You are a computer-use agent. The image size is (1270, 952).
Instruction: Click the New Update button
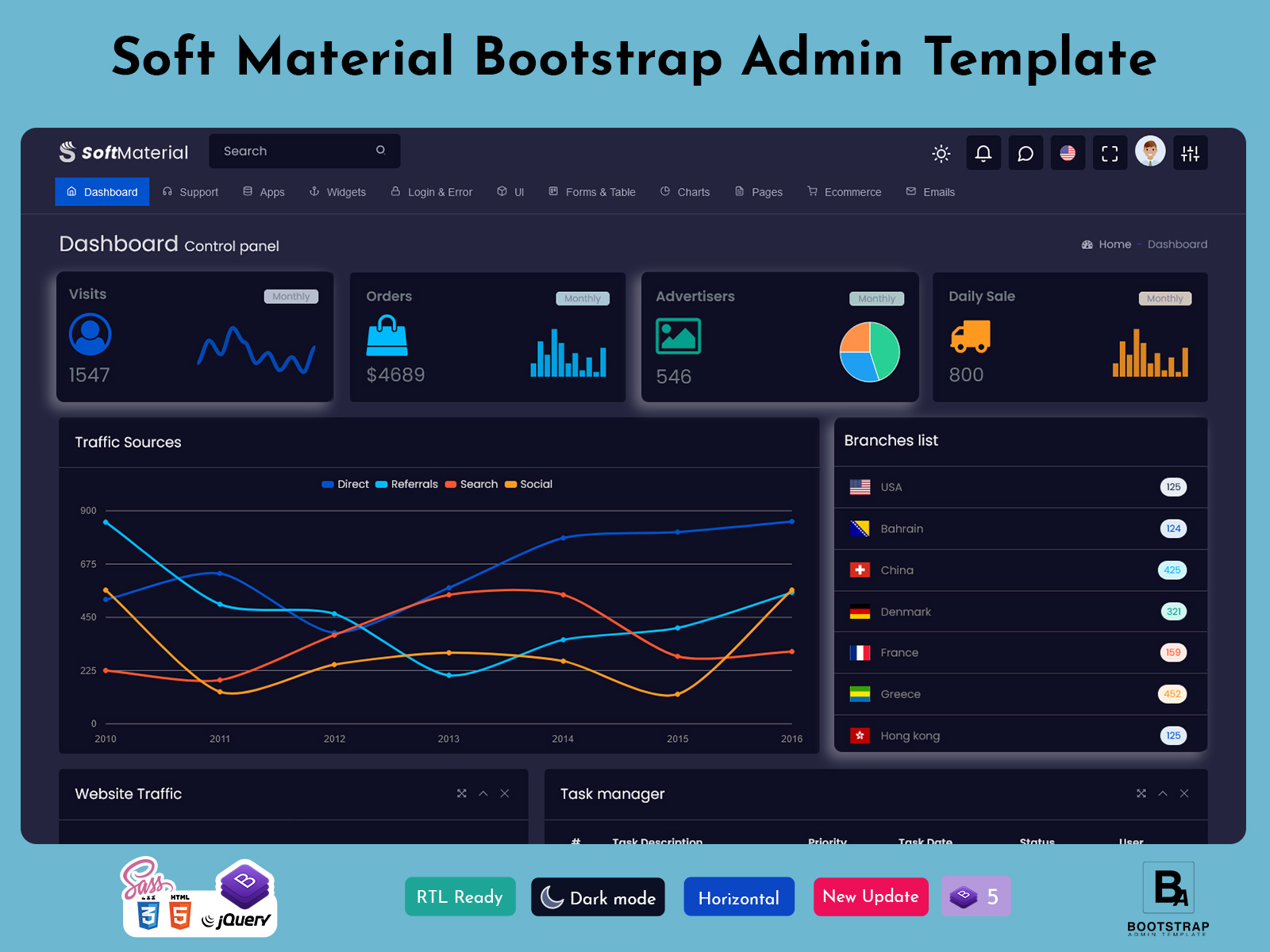[x=870, y=896]
